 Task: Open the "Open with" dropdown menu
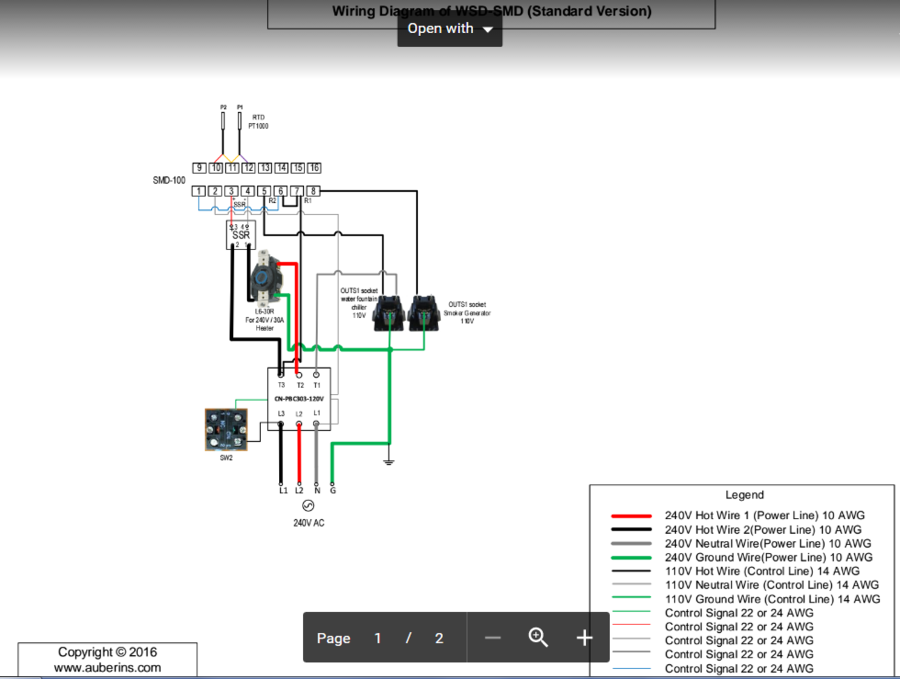450,29
